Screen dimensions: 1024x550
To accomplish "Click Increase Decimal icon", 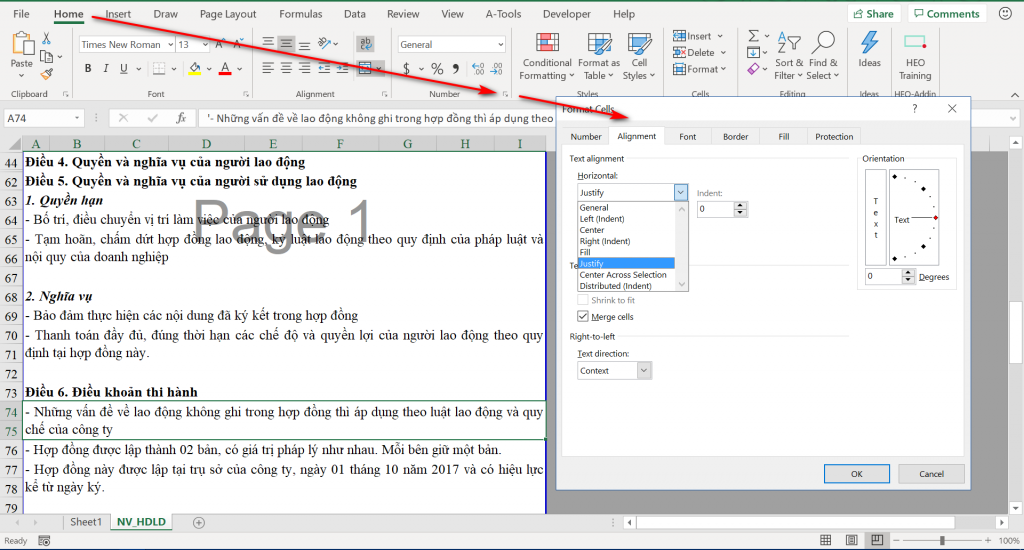I will coord(478,69).
